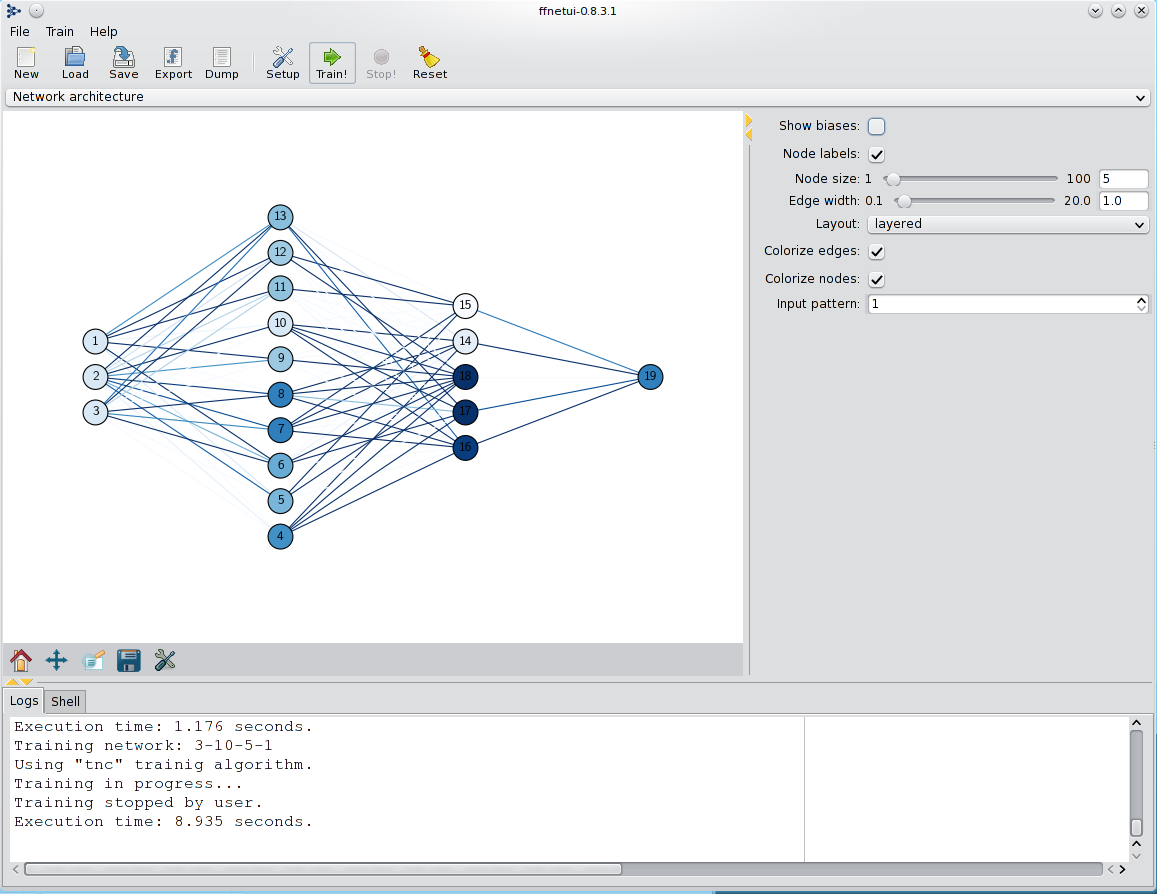Click the Node size slider handle
This screenshot has height=894, width=1157.
[893, 179]
